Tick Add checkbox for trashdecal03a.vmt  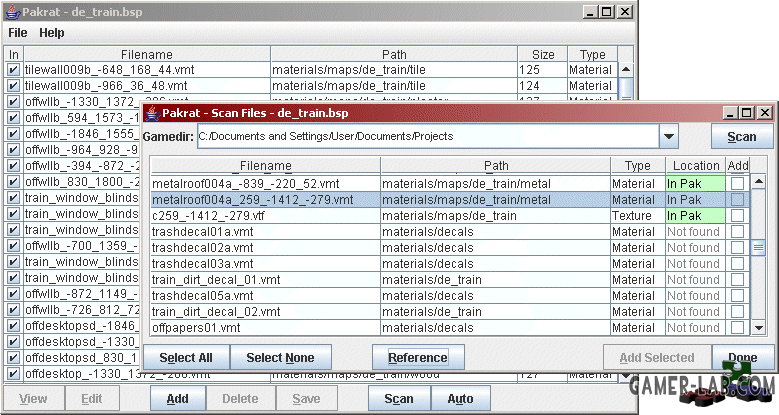[x=737, y=263]
